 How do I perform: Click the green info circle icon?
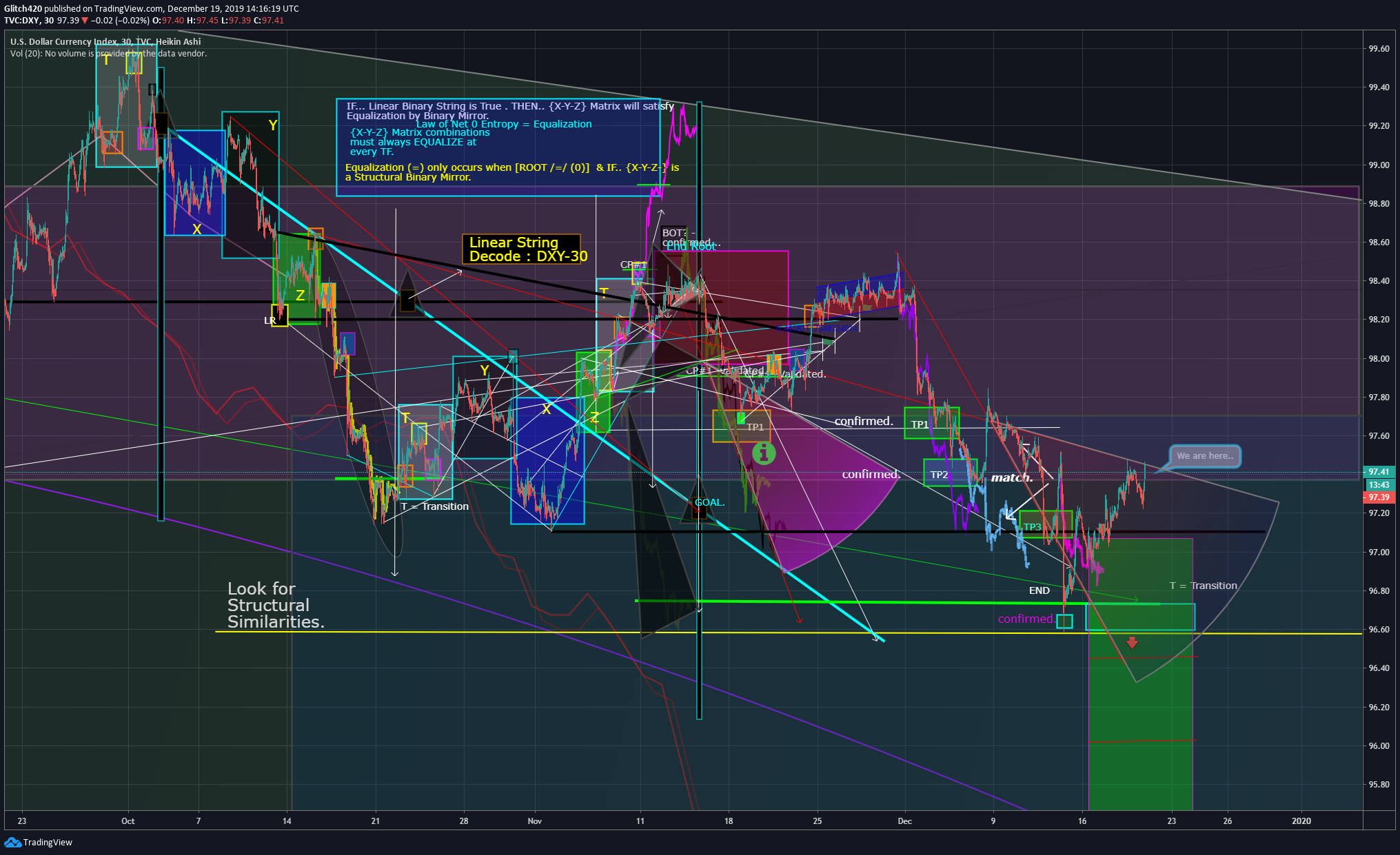coord(764,453)
